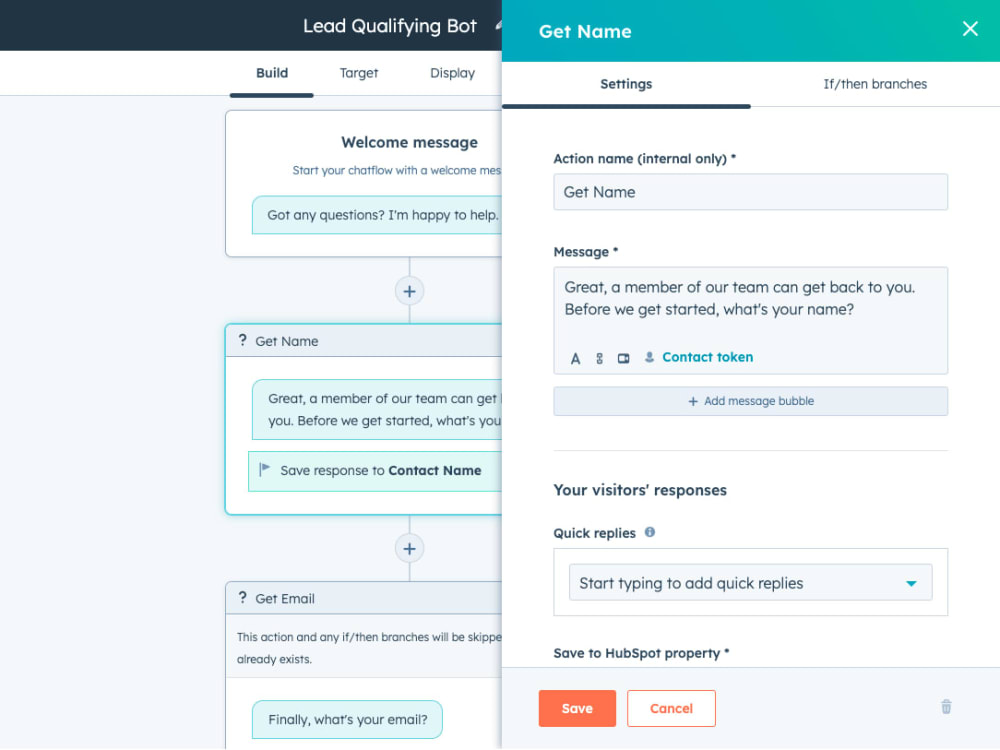1000x750 pixels.
Task: Click the question mark on the Get Email card
Action: coord(242,598)
